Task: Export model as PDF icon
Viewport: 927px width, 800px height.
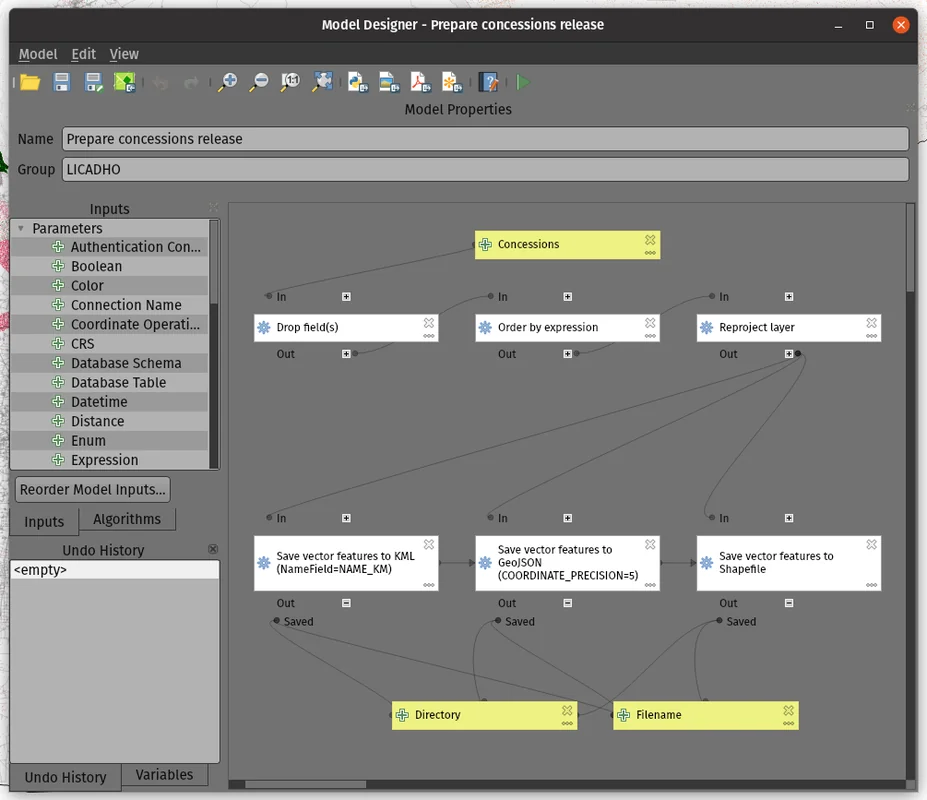Action: point(420,82)
